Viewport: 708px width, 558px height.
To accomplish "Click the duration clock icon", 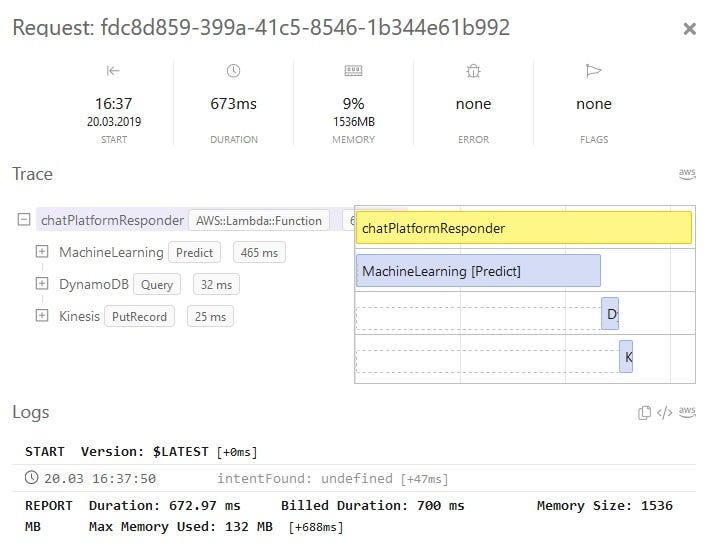I will [x=233, y=71].
